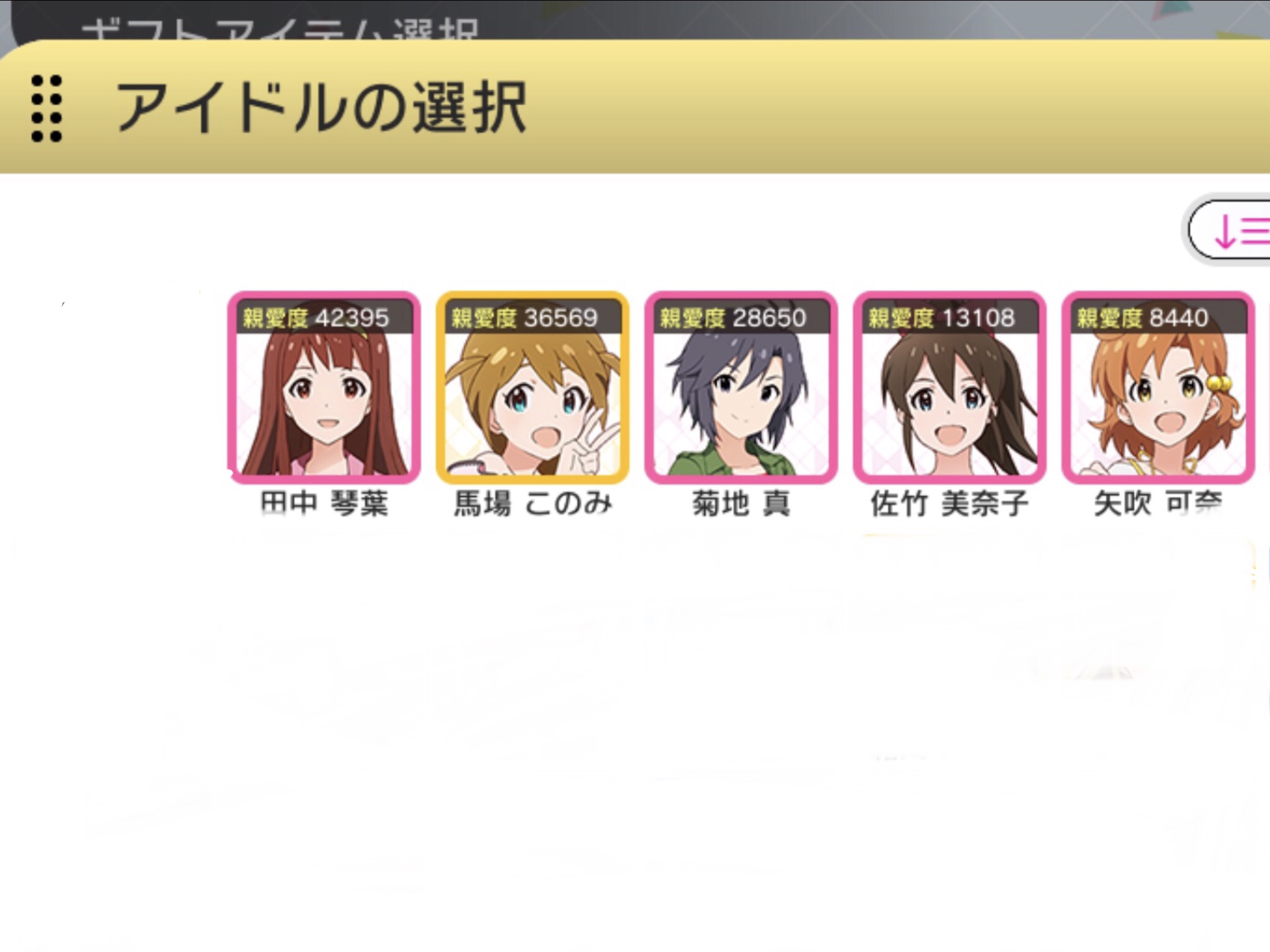The height and width of the screenshot is (952, 1270).
Task: Click the name text 馬場 このみ
Action: (533, 503)
